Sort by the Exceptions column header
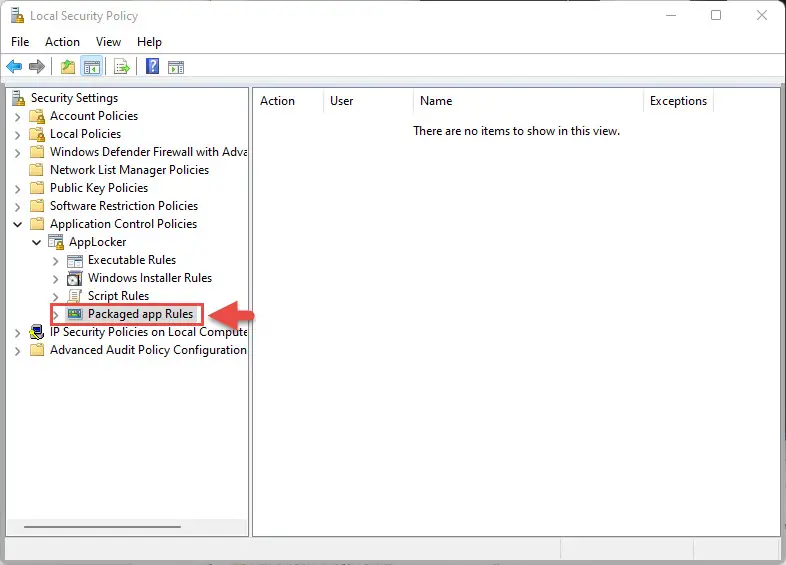Image resolution: width=786 pixels, height=565 pixels. pos(678,101)
